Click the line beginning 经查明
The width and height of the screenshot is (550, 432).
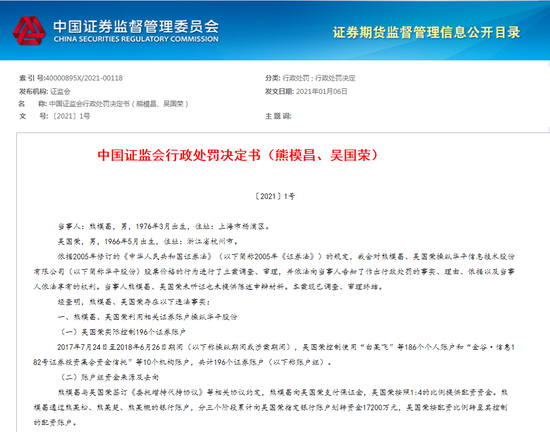pyautogui.click(x=134, y=302)
